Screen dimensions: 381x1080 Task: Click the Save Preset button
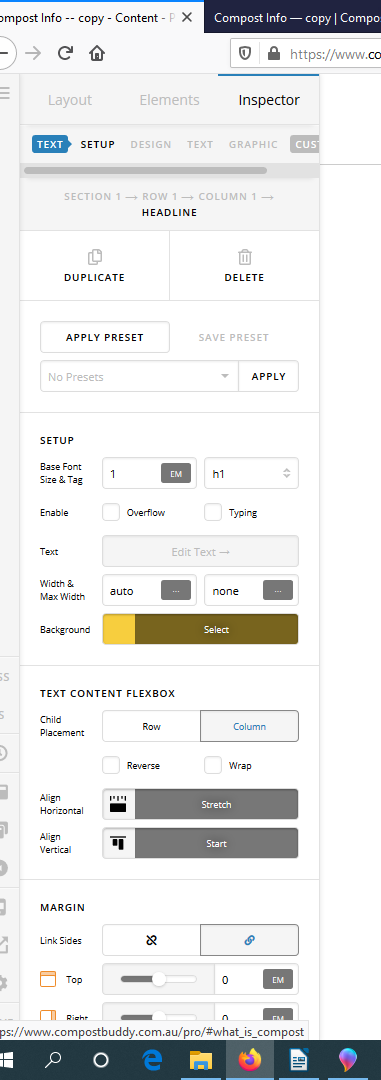click(x=234, y=338)
